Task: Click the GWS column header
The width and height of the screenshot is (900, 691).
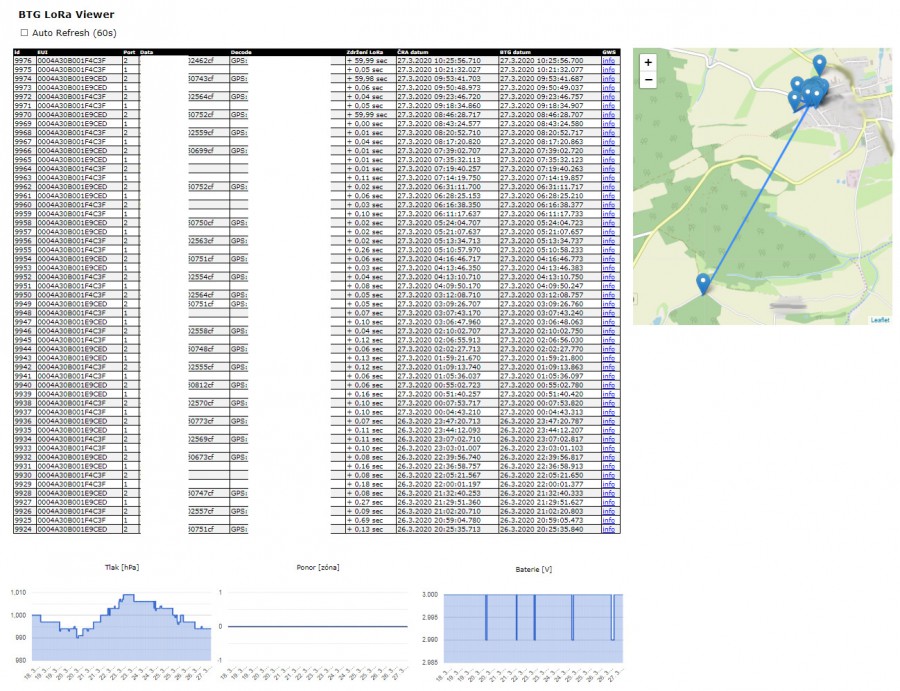Action: click(609, 51)
